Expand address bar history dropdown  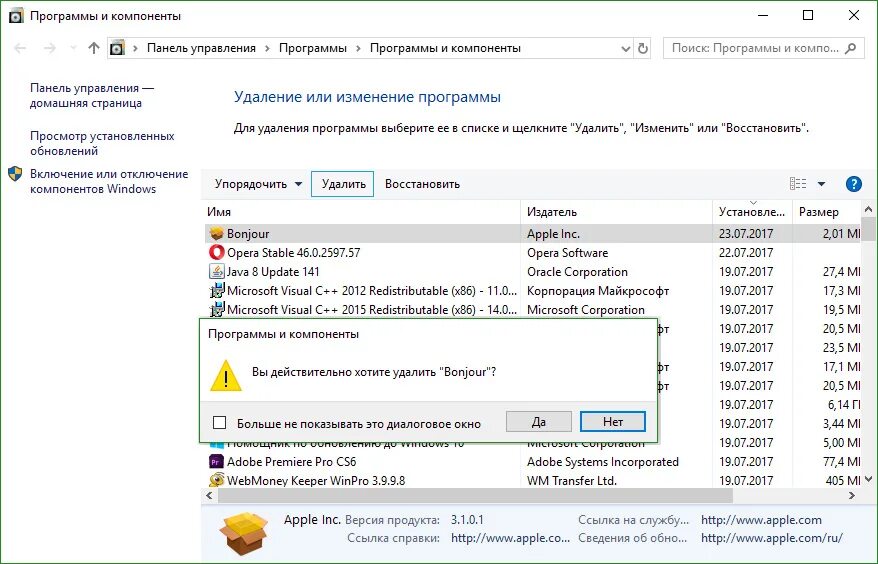(x=626, y=49)
